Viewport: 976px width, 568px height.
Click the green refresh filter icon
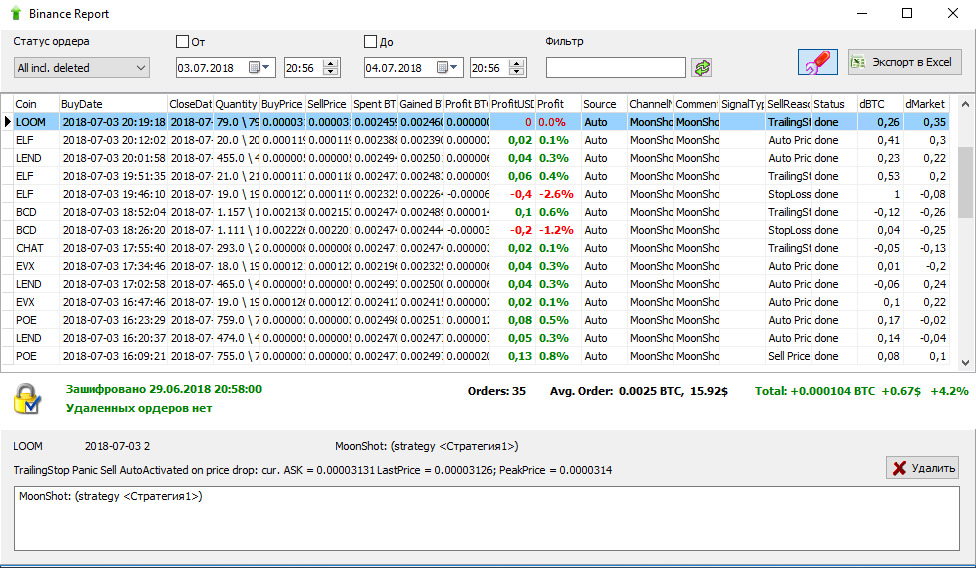click(702, 68)
